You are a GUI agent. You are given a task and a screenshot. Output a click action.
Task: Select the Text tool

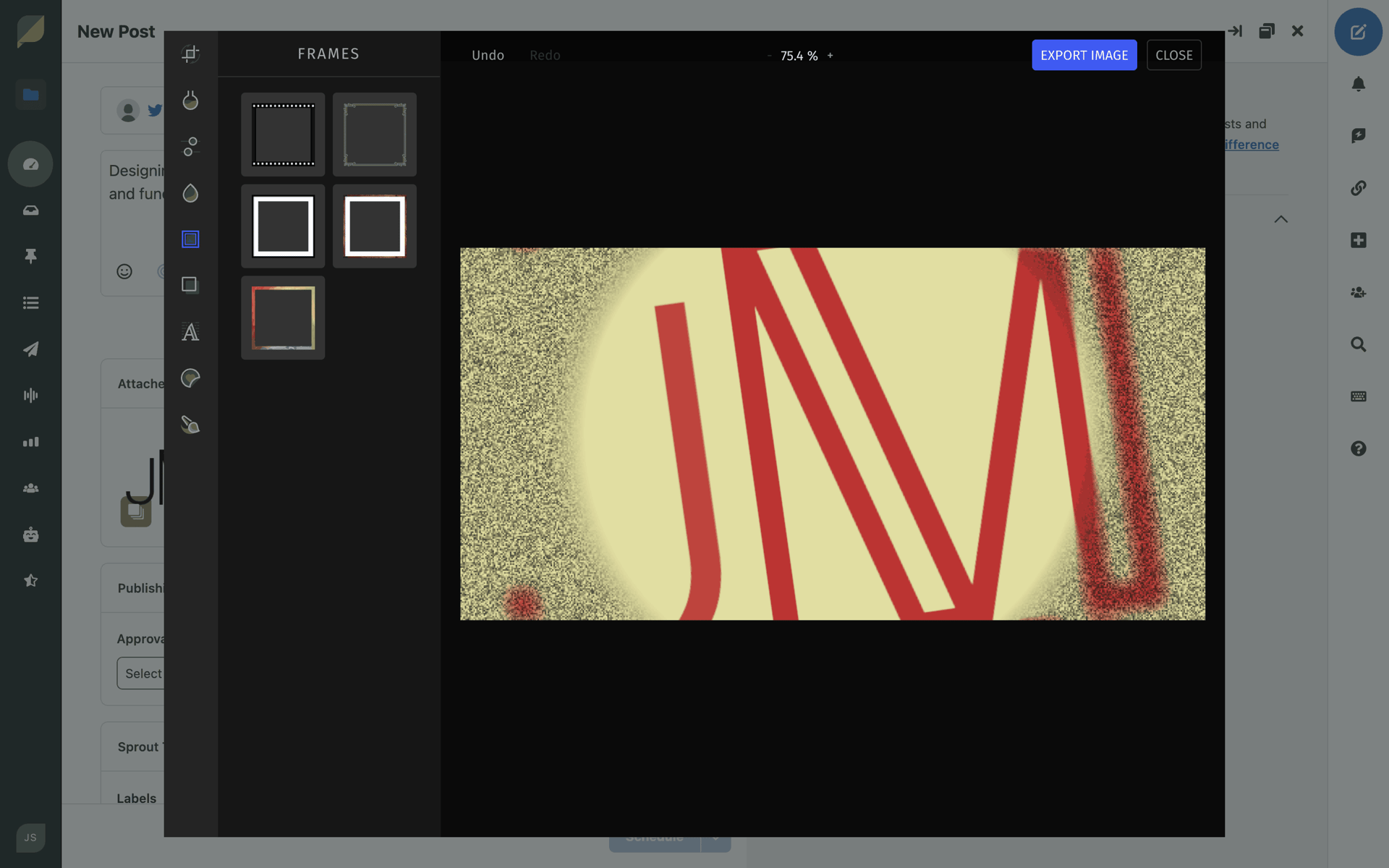190,332
